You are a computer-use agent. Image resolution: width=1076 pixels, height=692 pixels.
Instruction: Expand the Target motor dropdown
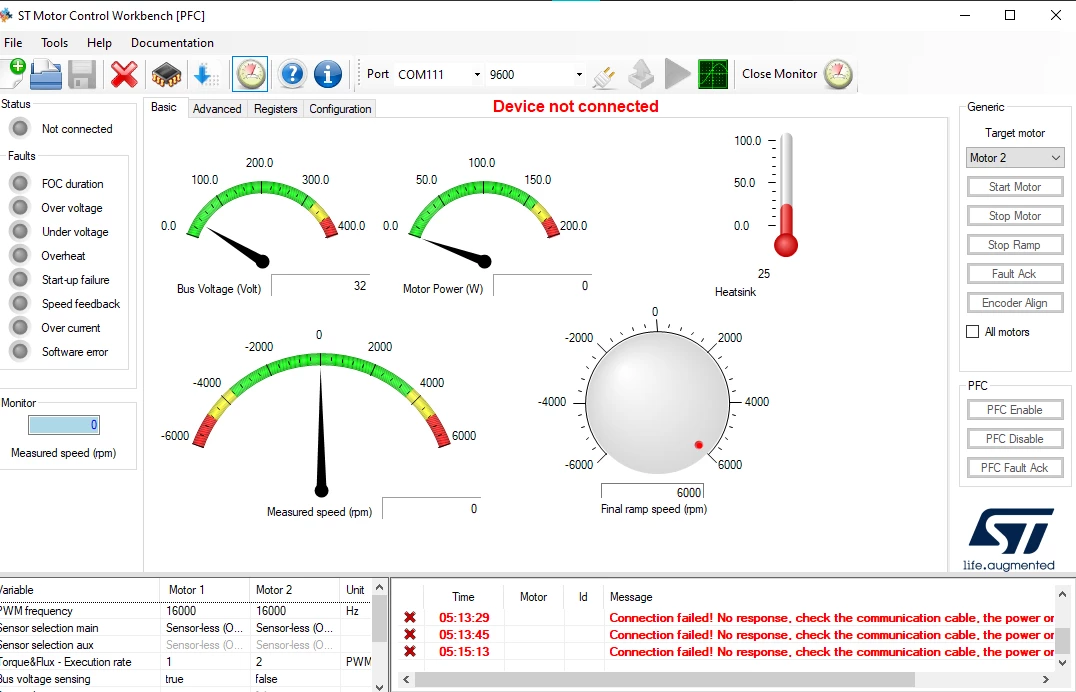1015,158
